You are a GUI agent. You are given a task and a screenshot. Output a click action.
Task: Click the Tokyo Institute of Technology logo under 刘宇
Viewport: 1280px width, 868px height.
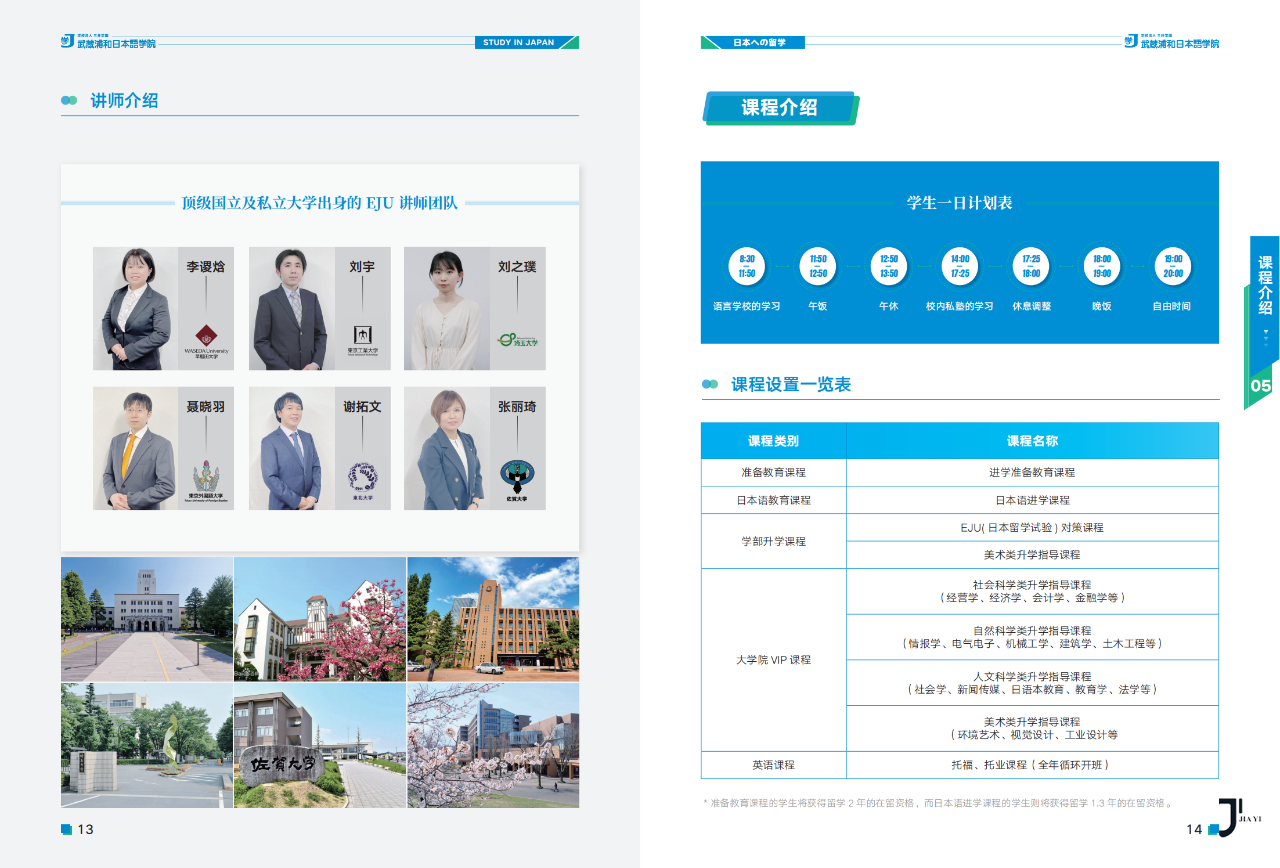(362, 339)
